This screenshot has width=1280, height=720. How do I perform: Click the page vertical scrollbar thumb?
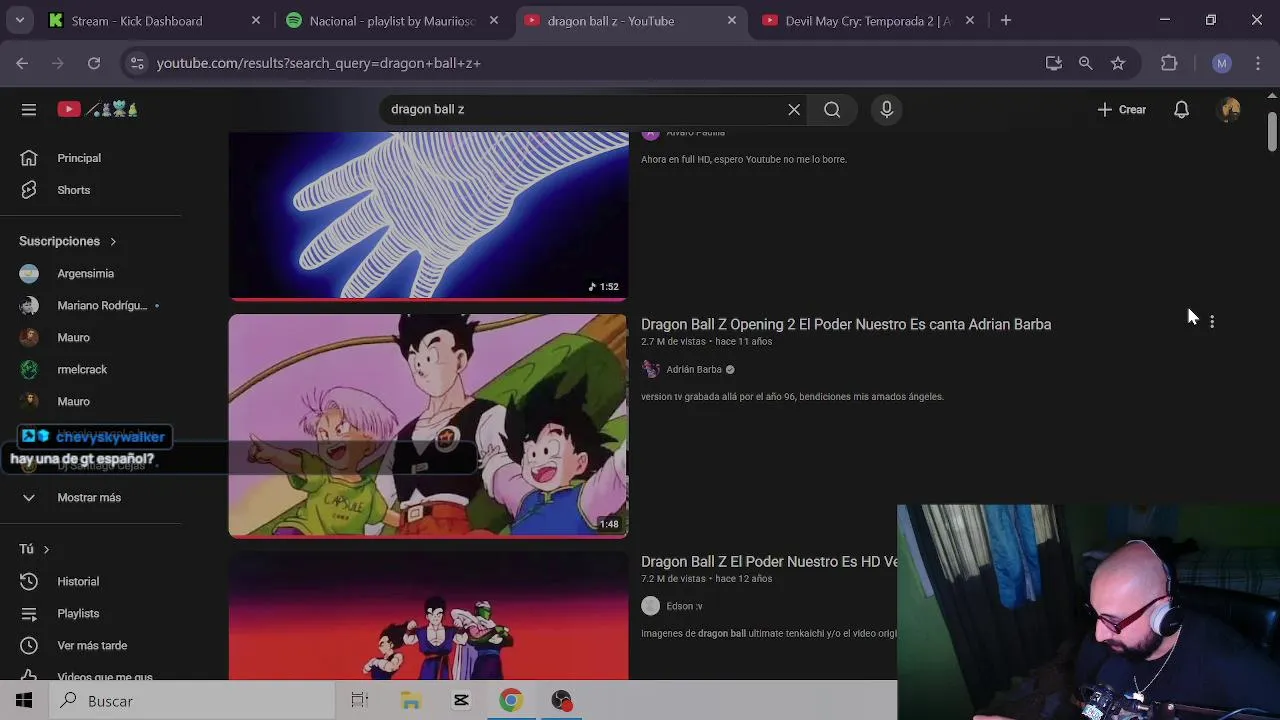pyautogui.click(x=1272, y=132)
